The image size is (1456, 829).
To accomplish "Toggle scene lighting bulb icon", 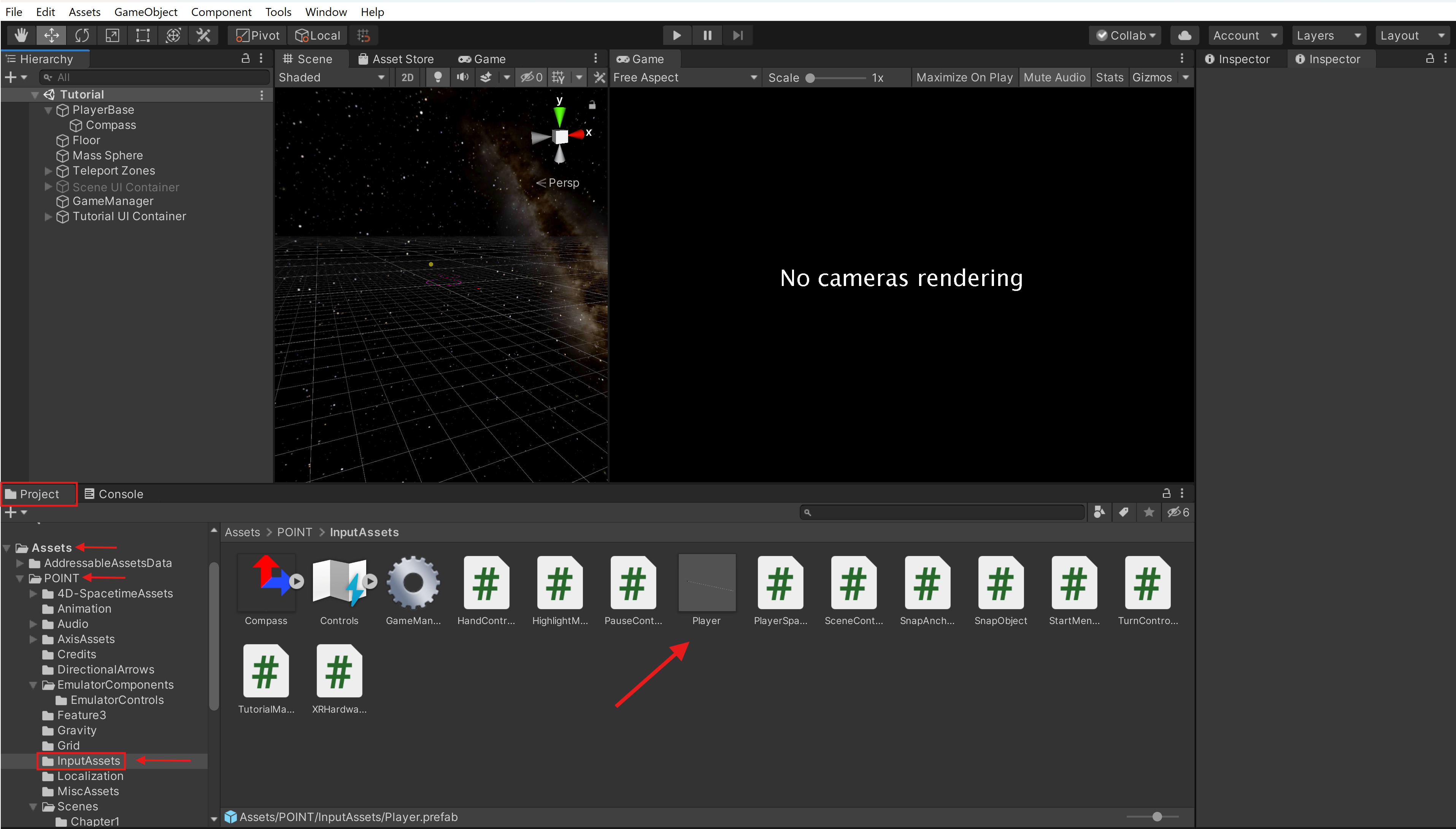I will coord(437,77).
